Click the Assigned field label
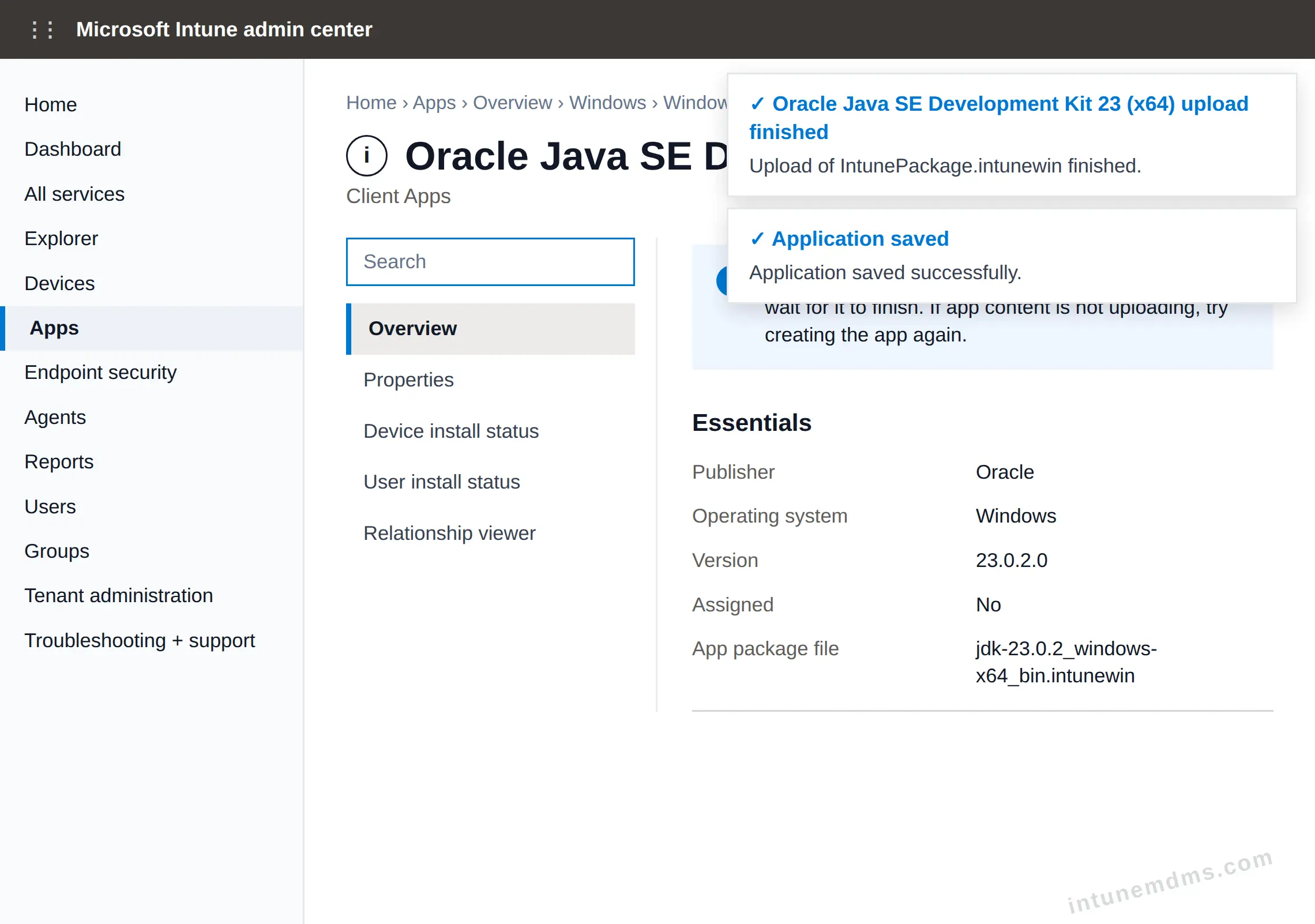1315x924 pixels. pyautogui.click(x=732, y=605)
